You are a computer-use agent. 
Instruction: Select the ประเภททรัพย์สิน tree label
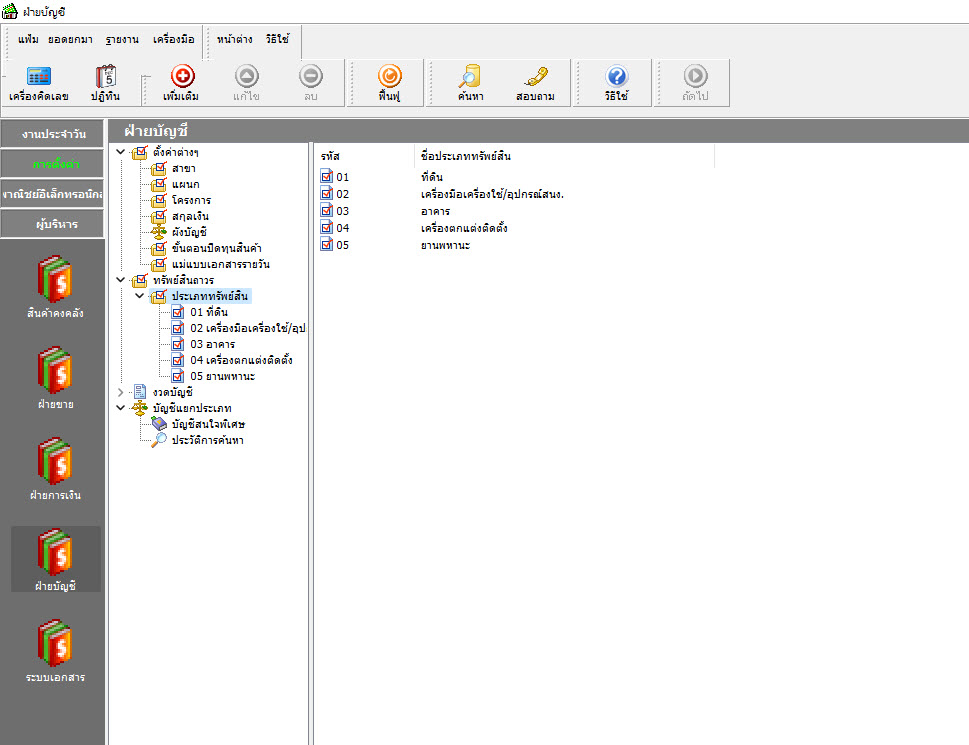coord(209,296)
